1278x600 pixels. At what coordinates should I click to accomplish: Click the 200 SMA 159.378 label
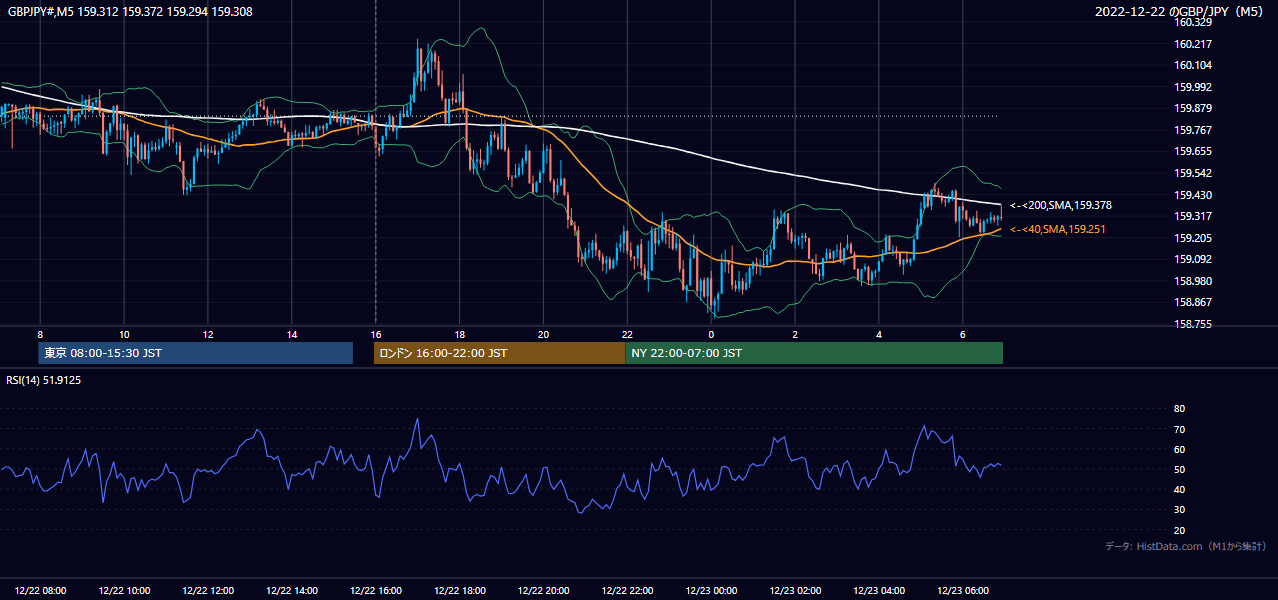[x=1061, y=205]
